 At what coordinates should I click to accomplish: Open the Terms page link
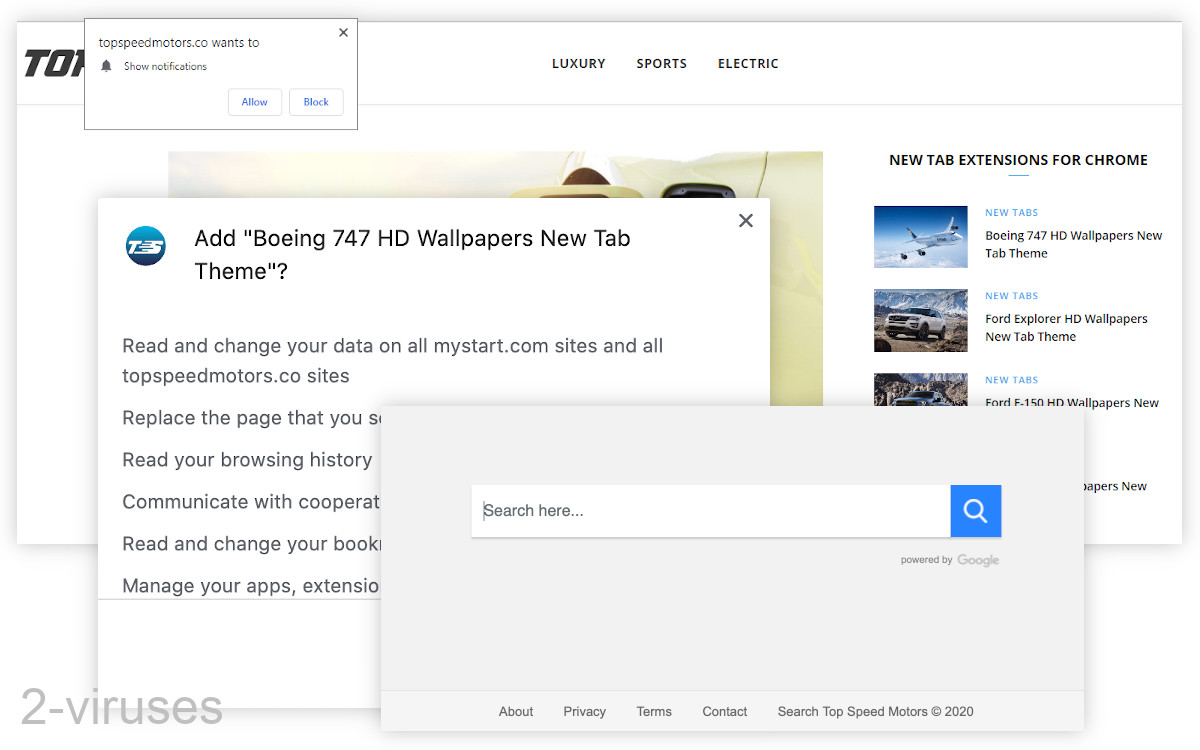click(x=654, y=711)
